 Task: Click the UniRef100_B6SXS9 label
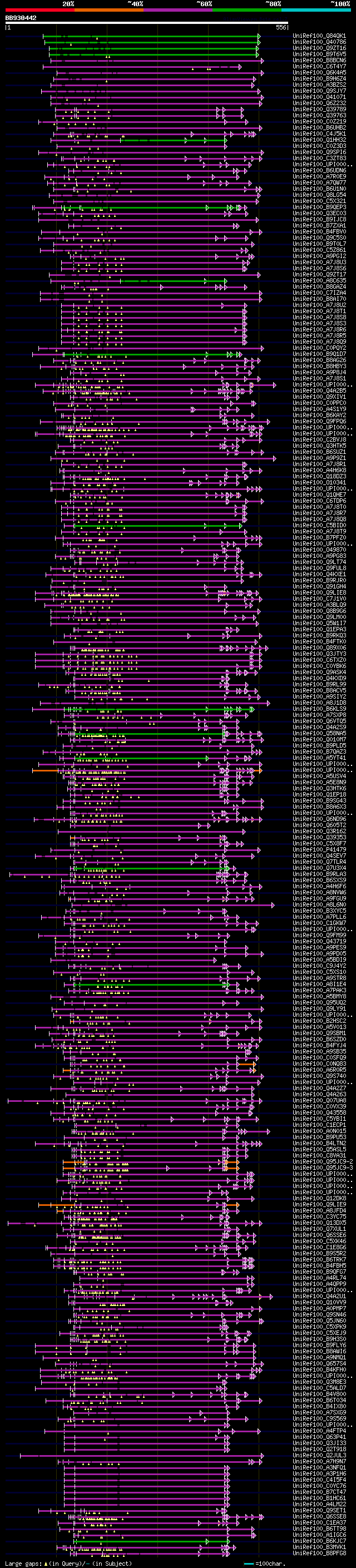[319, 880]
